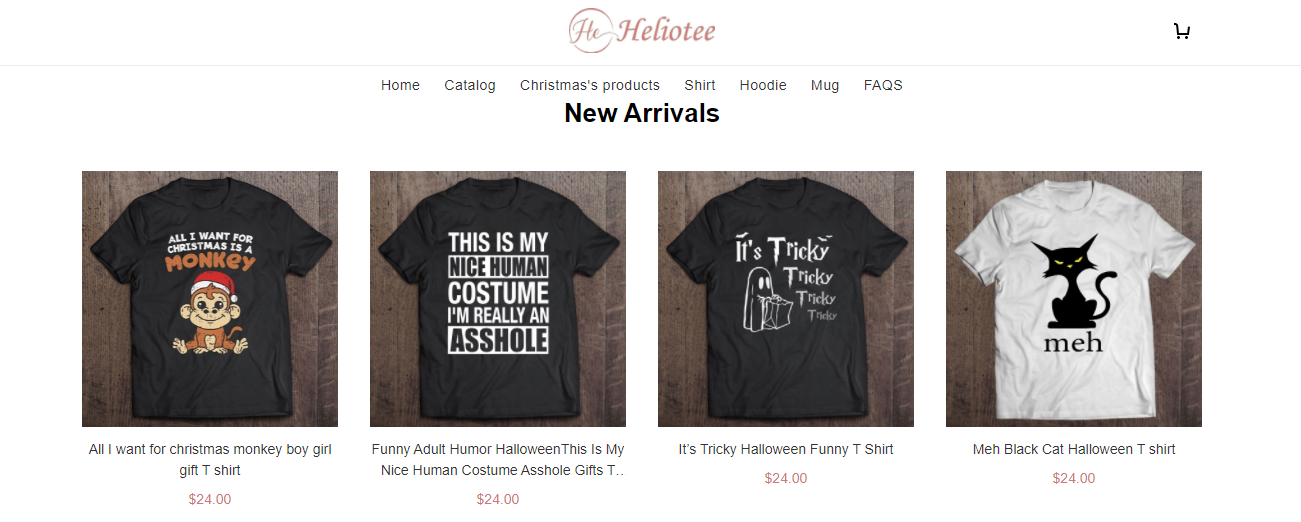Screen dimensions: 1301x522
Task: Open the Catalog menu item
Action: pyautogui.click(x=470, y=85)
